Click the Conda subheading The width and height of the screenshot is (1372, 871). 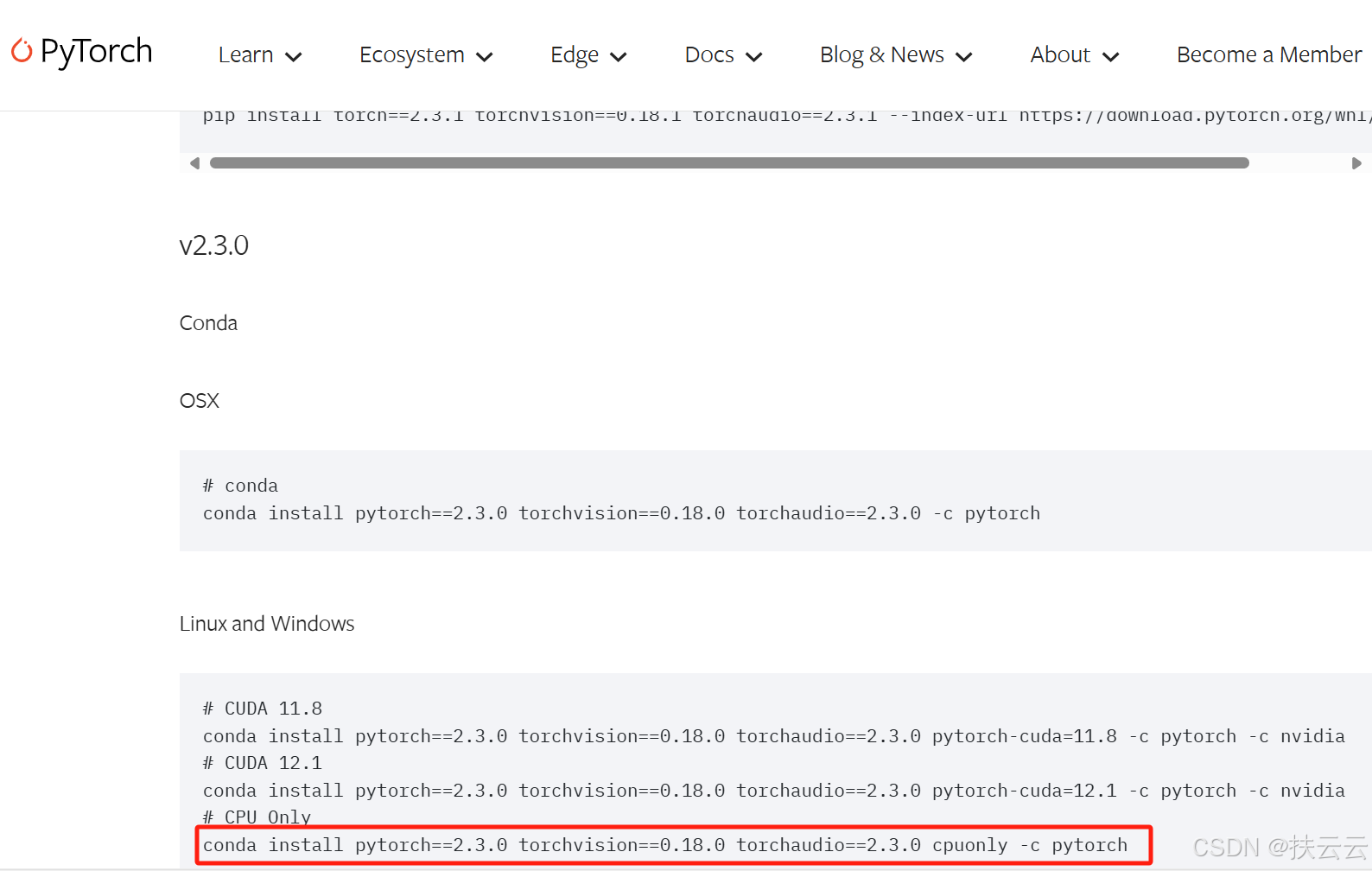click(x=208, y=323)
